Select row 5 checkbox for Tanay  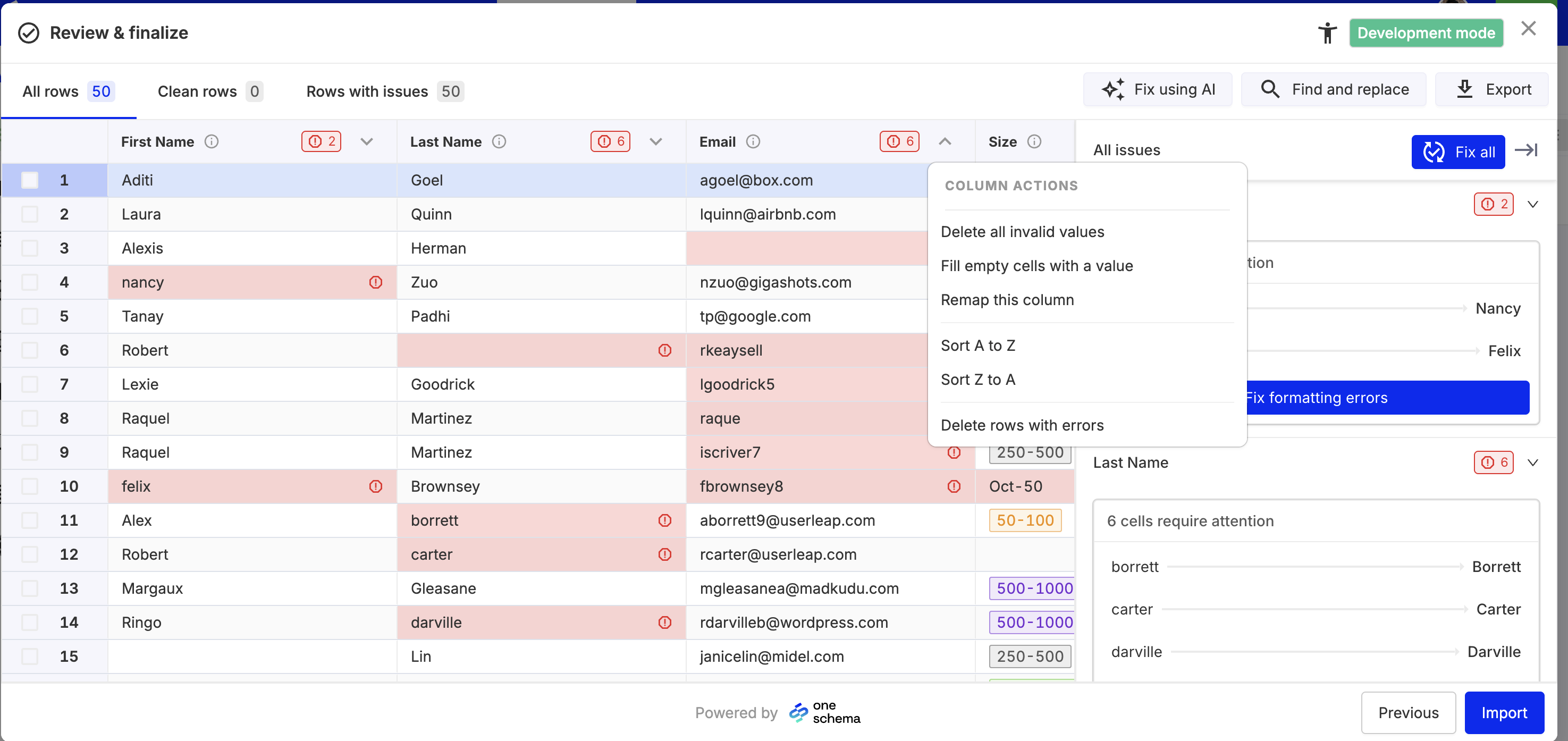(x=30, y=317)
